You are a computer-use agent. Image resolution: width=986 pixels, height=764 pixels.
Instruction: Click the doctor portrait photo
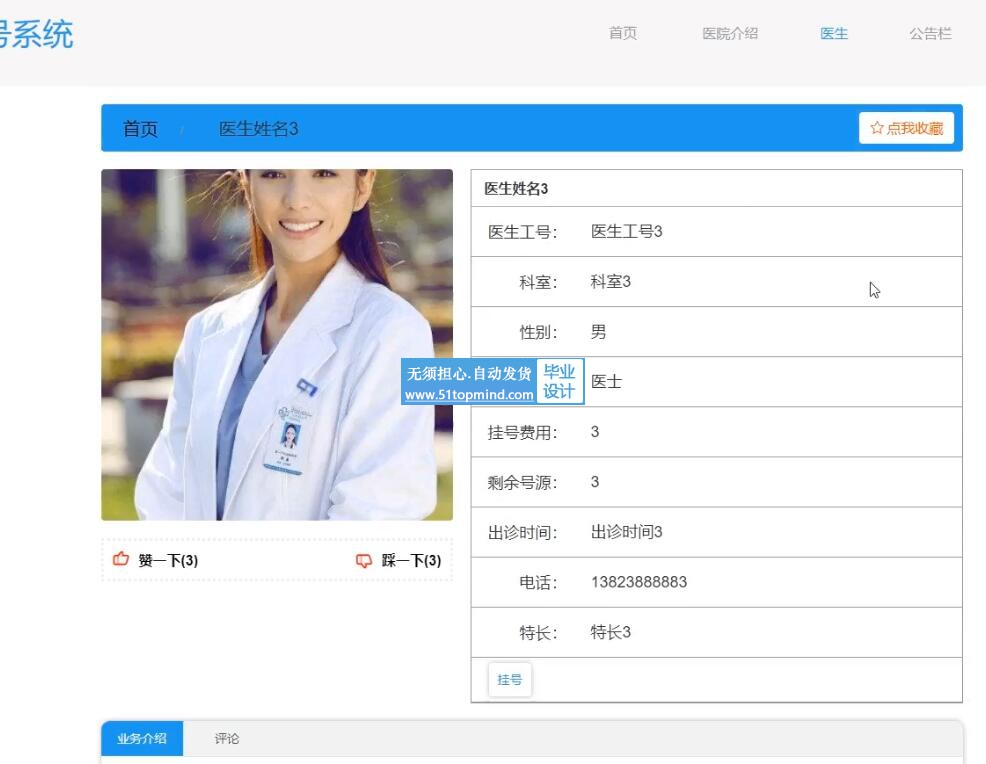click(277, 345)
